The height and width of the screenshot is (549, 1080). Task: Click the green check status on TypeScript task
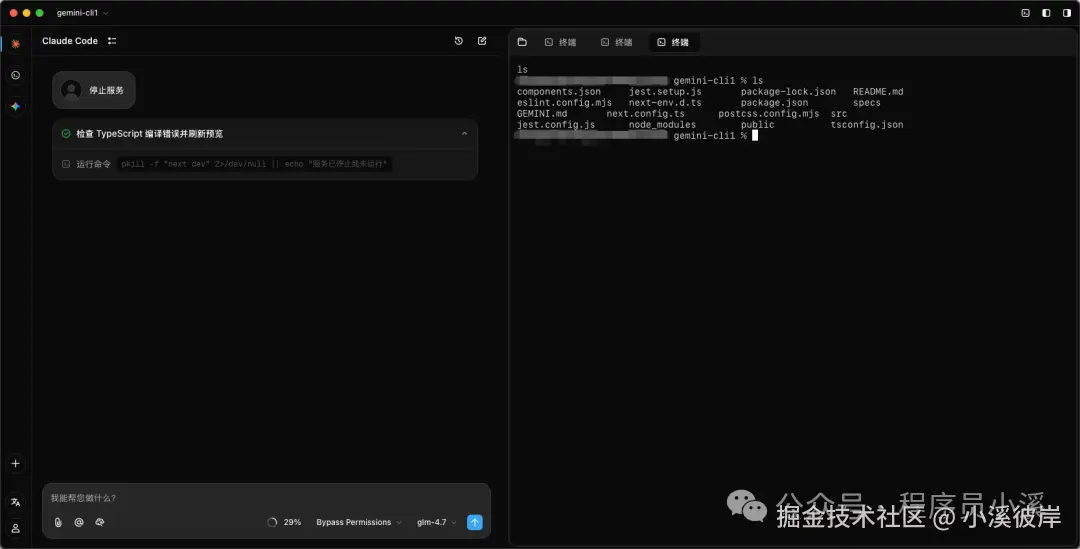66,134
